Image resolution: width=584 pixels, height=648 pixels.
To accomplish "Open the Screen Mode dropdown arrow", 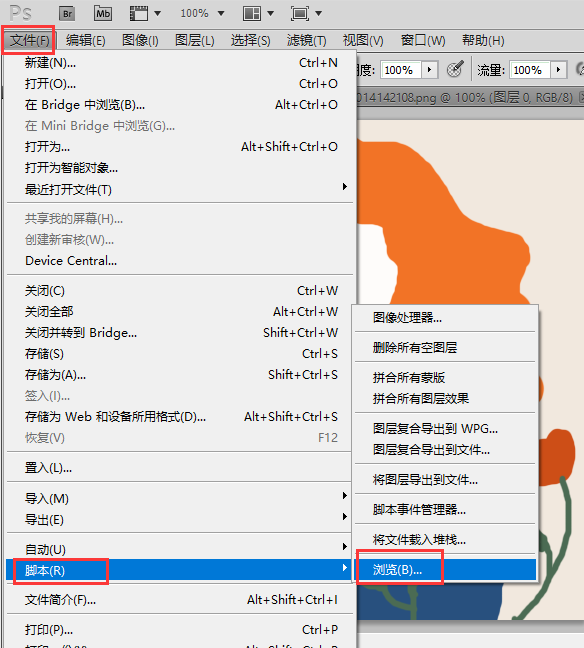I will pos(318,14).
